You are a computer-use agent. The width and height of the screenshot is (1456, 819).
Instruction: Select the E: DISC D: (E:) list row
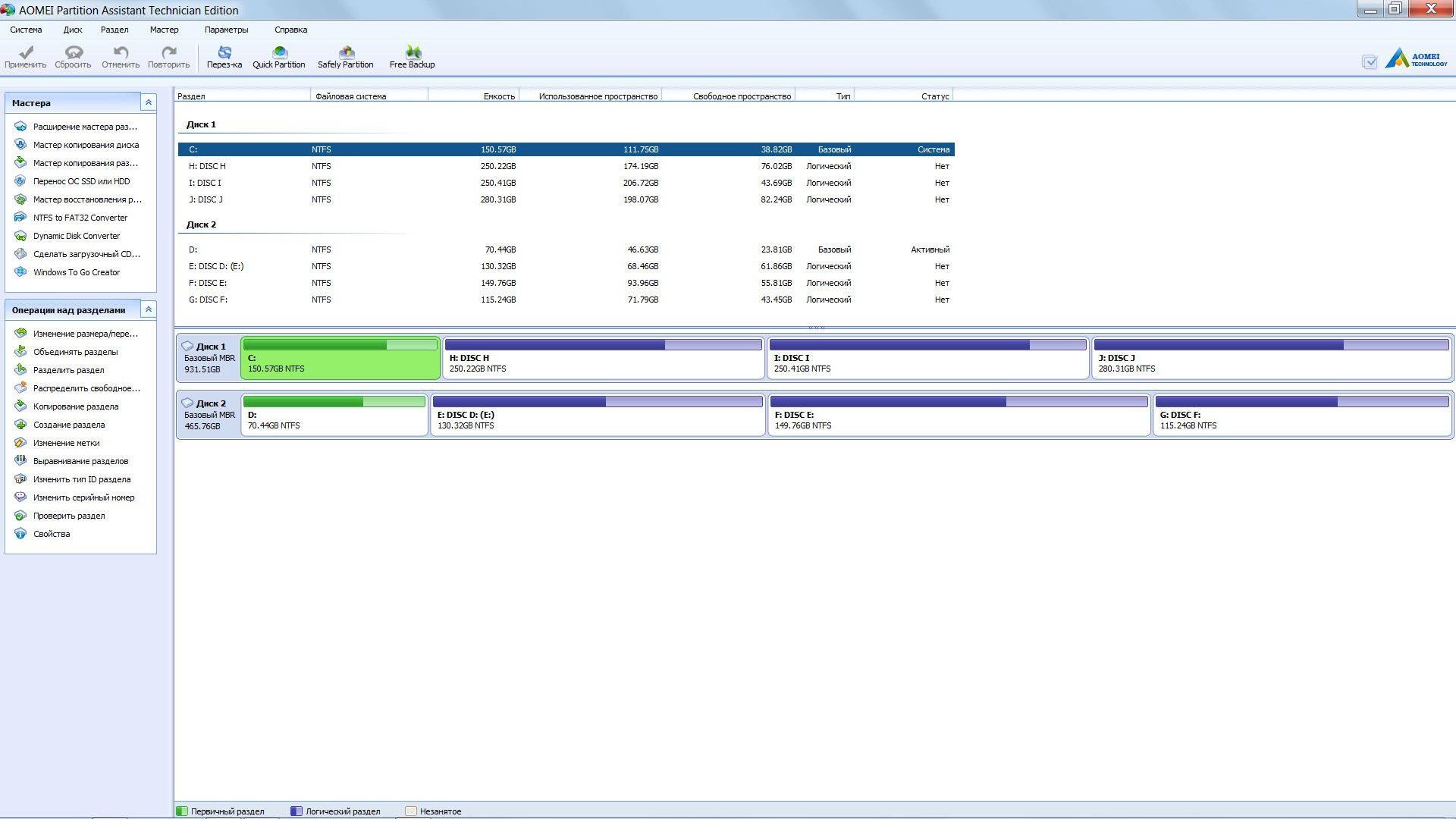[566, 266]
